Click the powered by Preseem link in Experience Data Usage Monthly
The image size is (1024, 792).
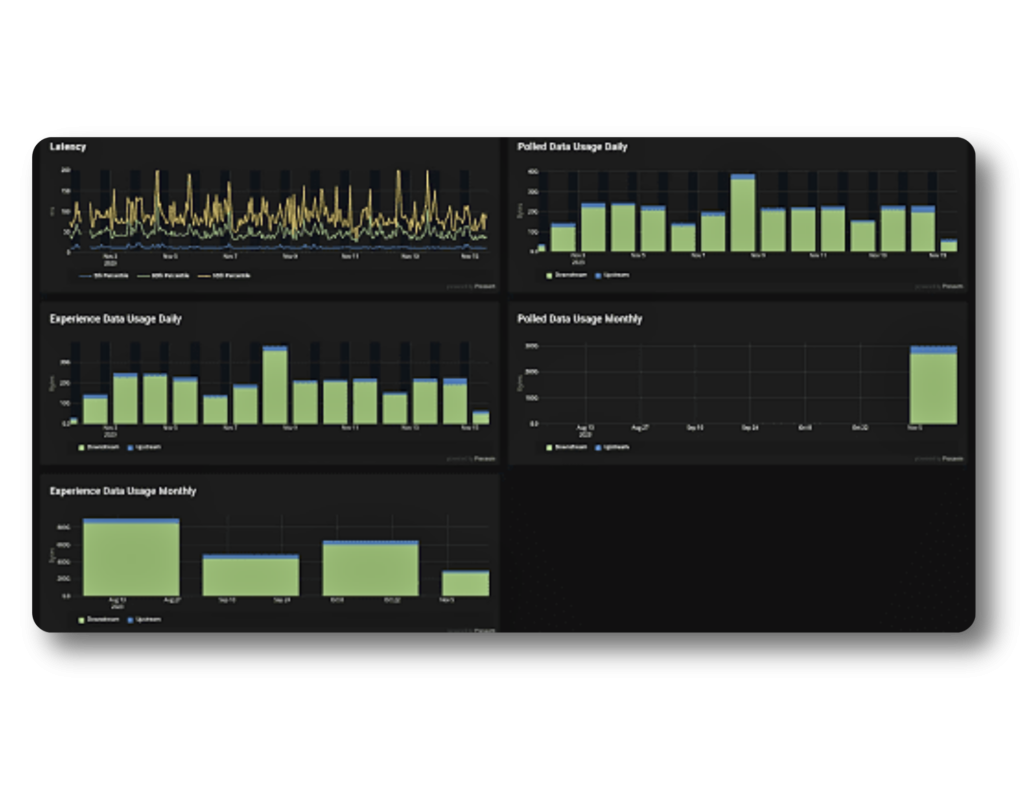point(470,630)
